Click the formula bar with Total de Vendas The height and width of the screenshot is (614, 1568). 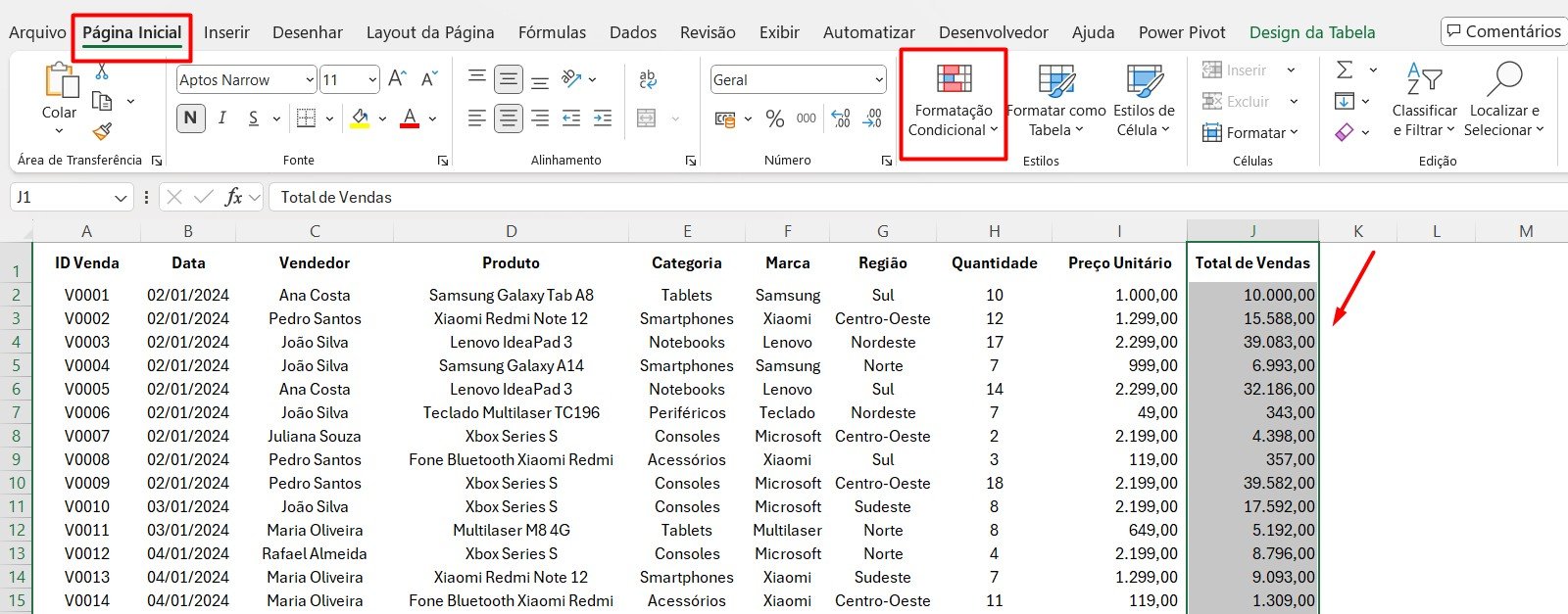pyautogui.click(x=917, y=197)
